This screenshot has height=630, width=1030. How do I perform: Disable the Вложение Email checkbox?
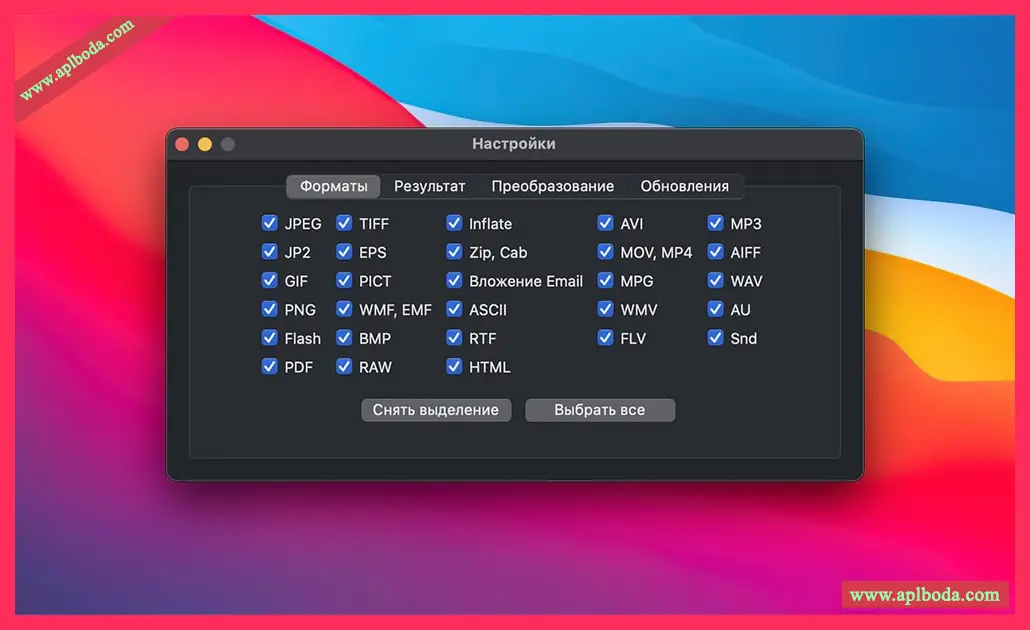point(454,281)
